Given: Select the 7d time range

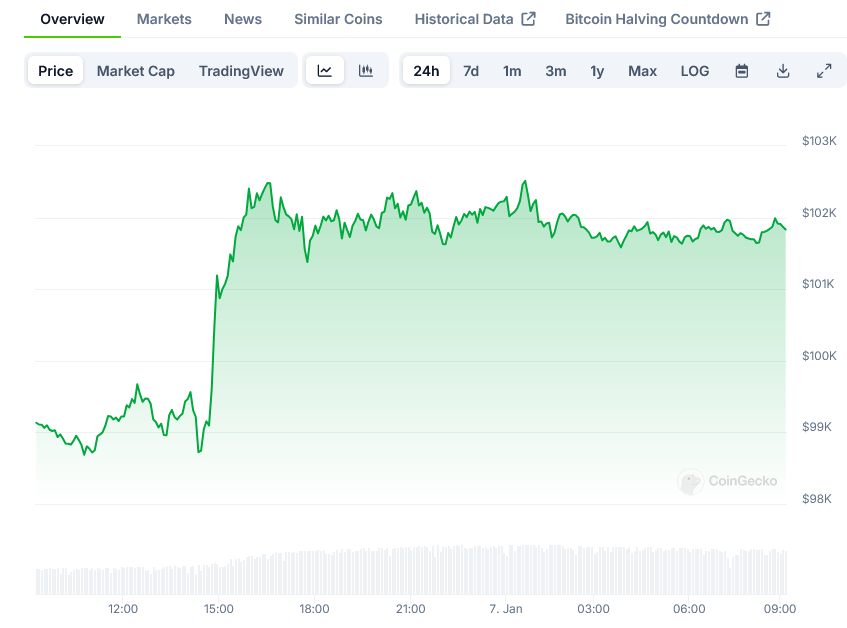Looking at the screenshot, I should tap(471, 71).
